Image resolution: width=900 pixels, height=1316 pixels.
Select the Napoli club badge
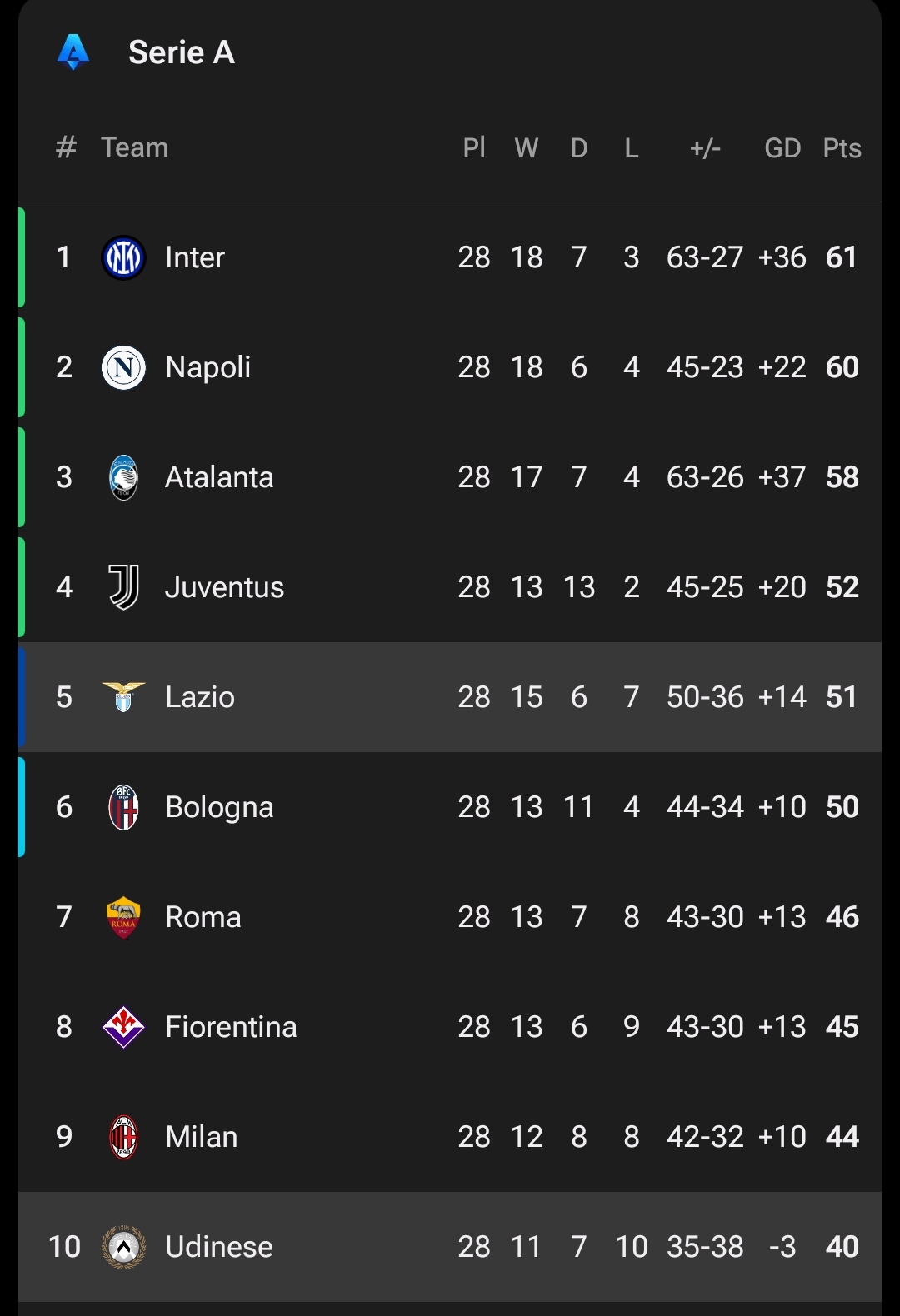pyautogui.click(x=123, y=367)
